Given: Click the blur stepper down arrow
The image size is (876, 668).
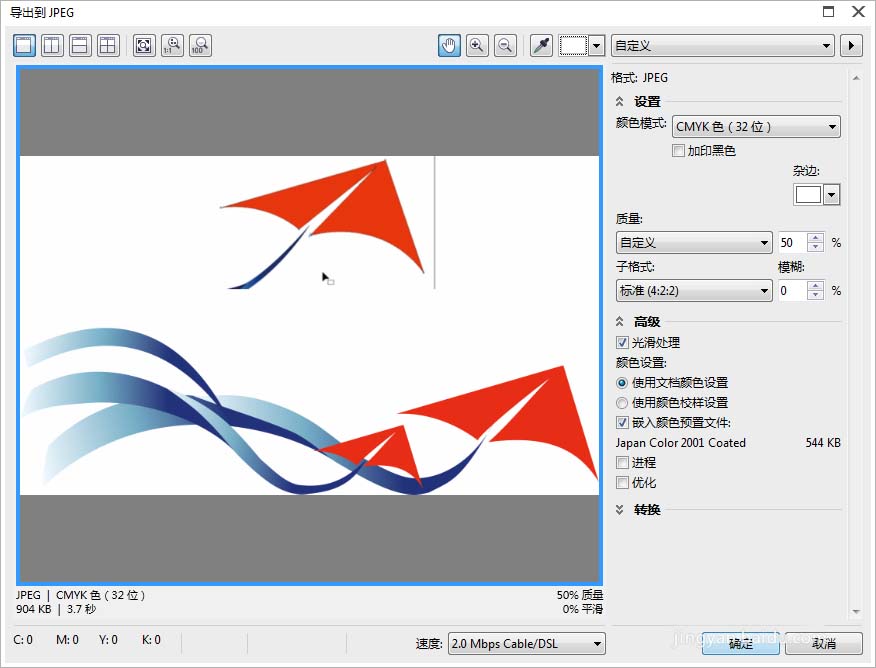Looking at the screenshot, I should (816, 295).
